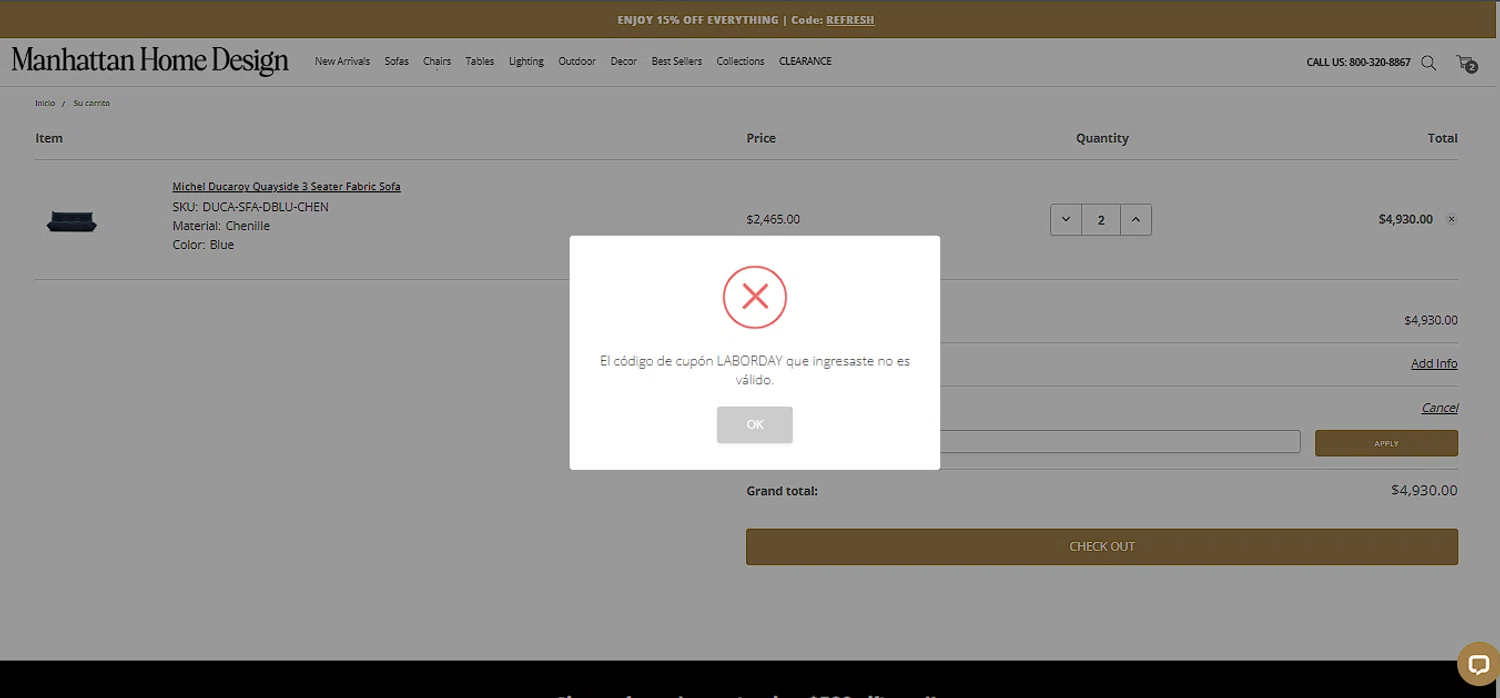Increase sofa quantity with up chevron
Image resolution: width=1500 pixels, height=698 pixels.
1136,220
